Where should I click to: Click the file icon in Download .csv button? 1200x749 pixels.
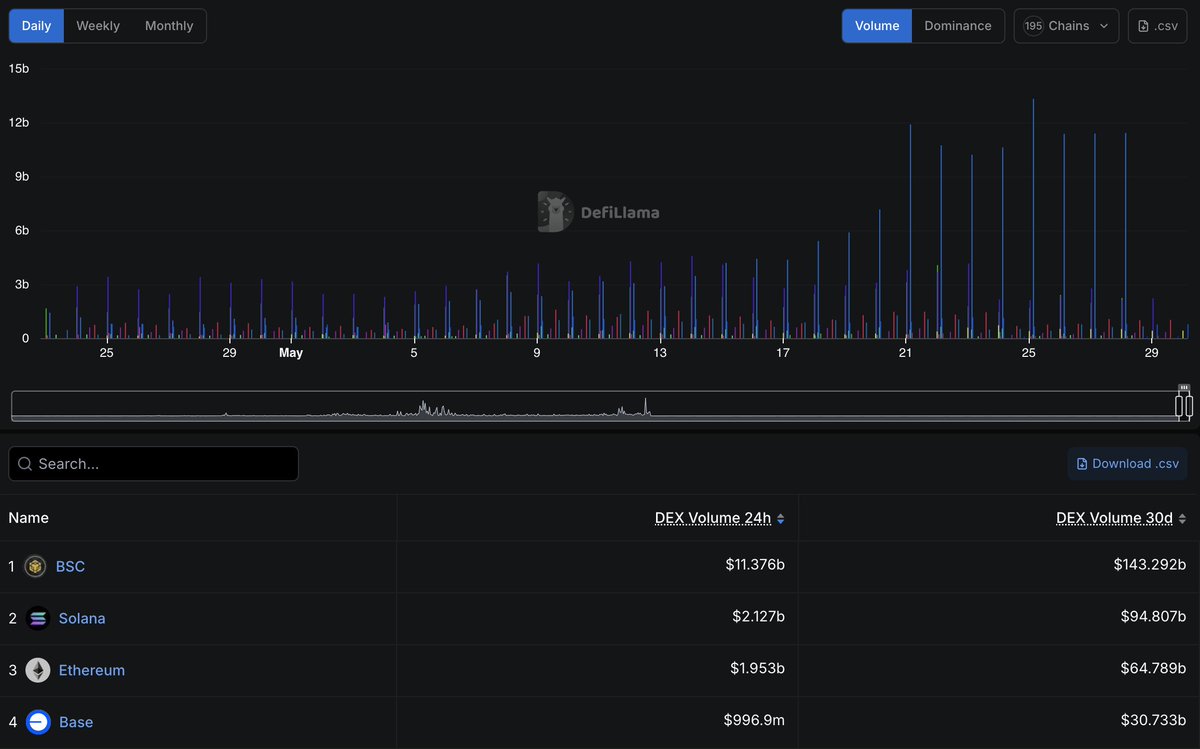click(x=1082, y=464)
